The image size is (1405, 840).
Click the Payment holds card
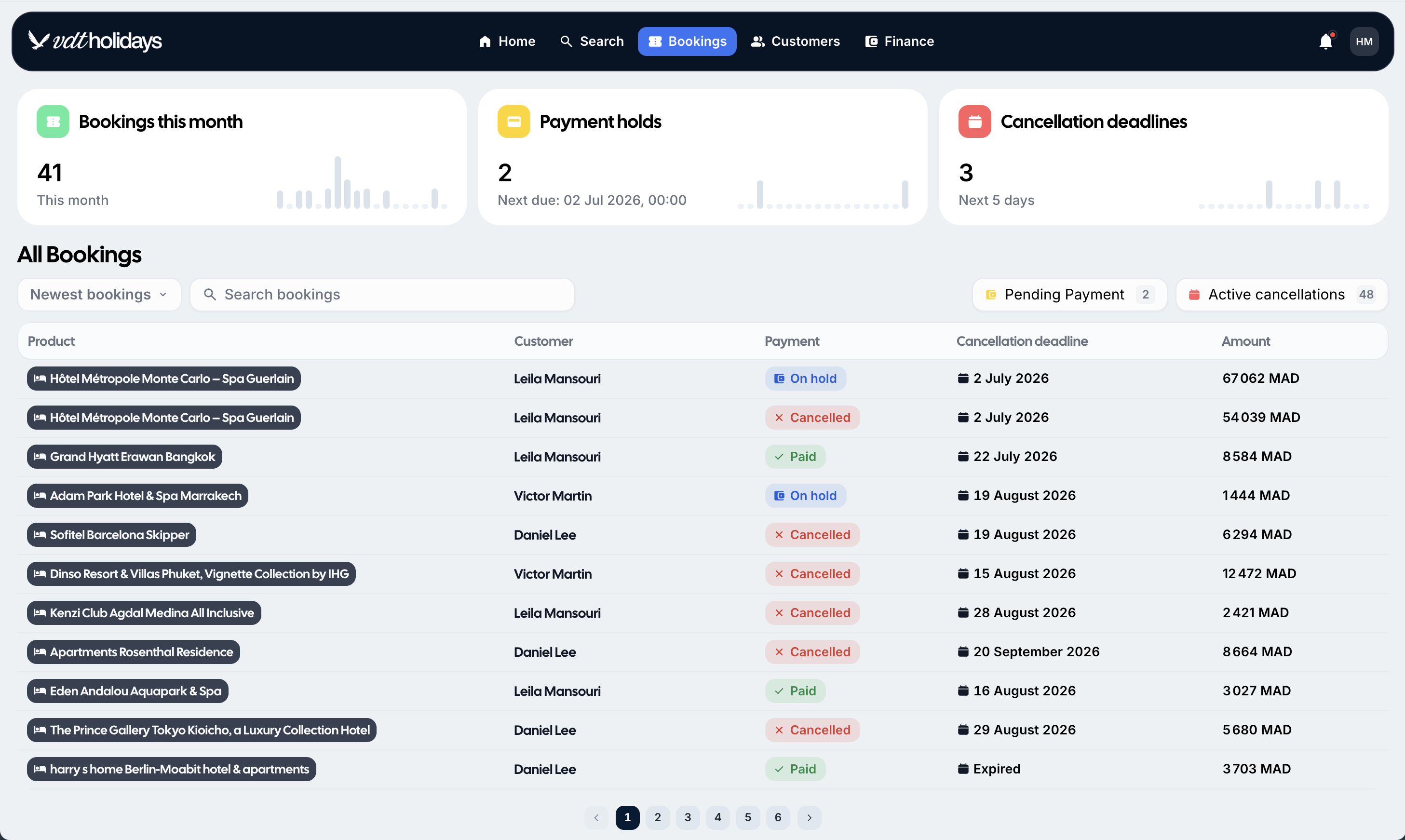tap(702, 157)
